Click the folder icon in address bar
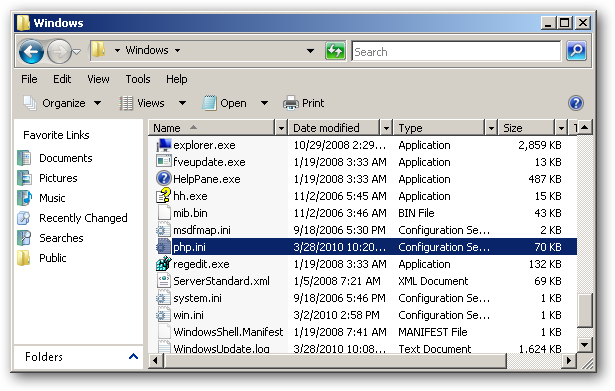 tap(98, 50)
